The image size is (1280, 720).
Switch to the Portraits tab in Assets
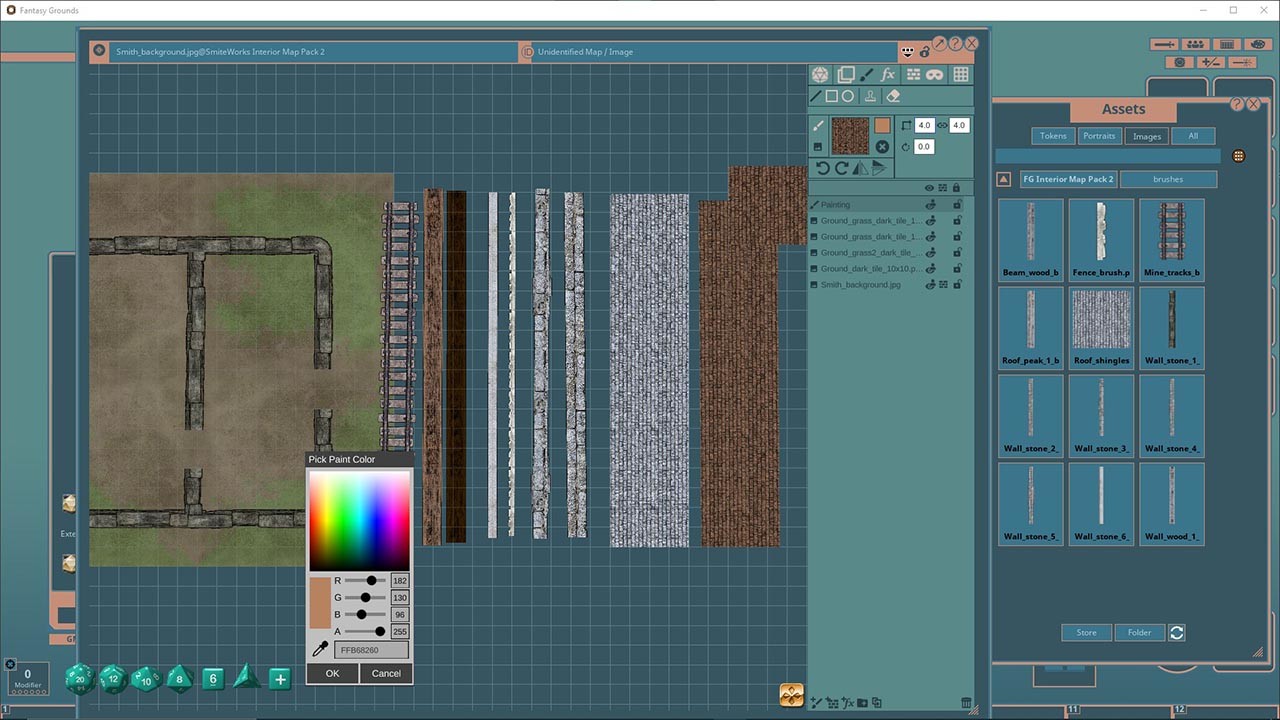[1099, 136]
